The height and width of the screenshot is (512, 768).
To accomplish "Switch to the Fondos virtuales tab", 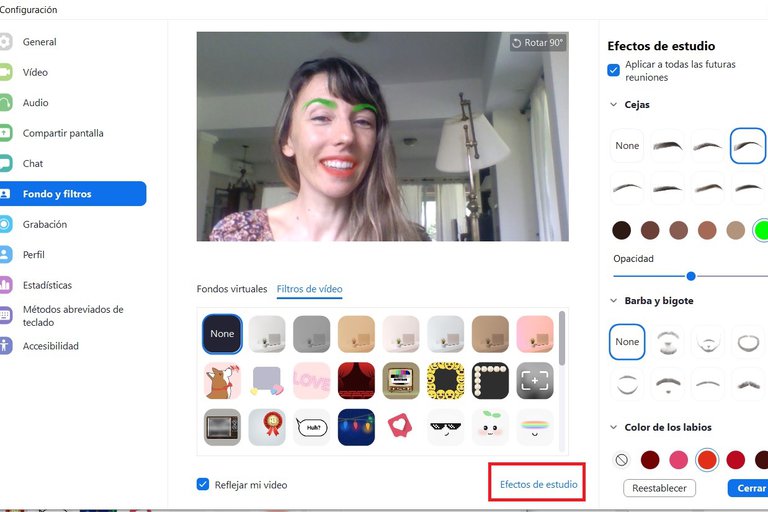I will (232, 289).
